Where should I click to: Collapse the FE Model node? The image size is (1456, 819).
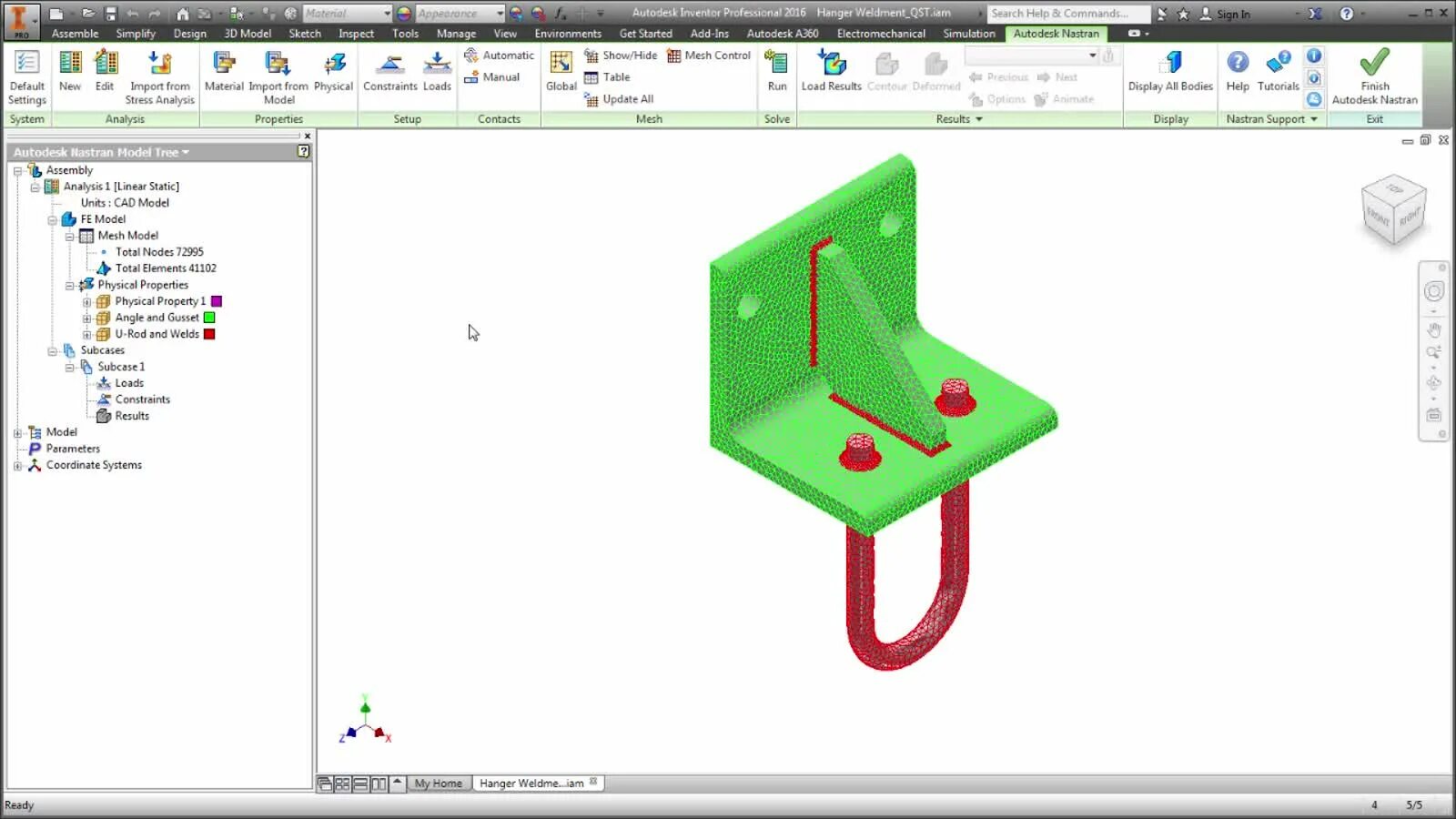point(52,219)
